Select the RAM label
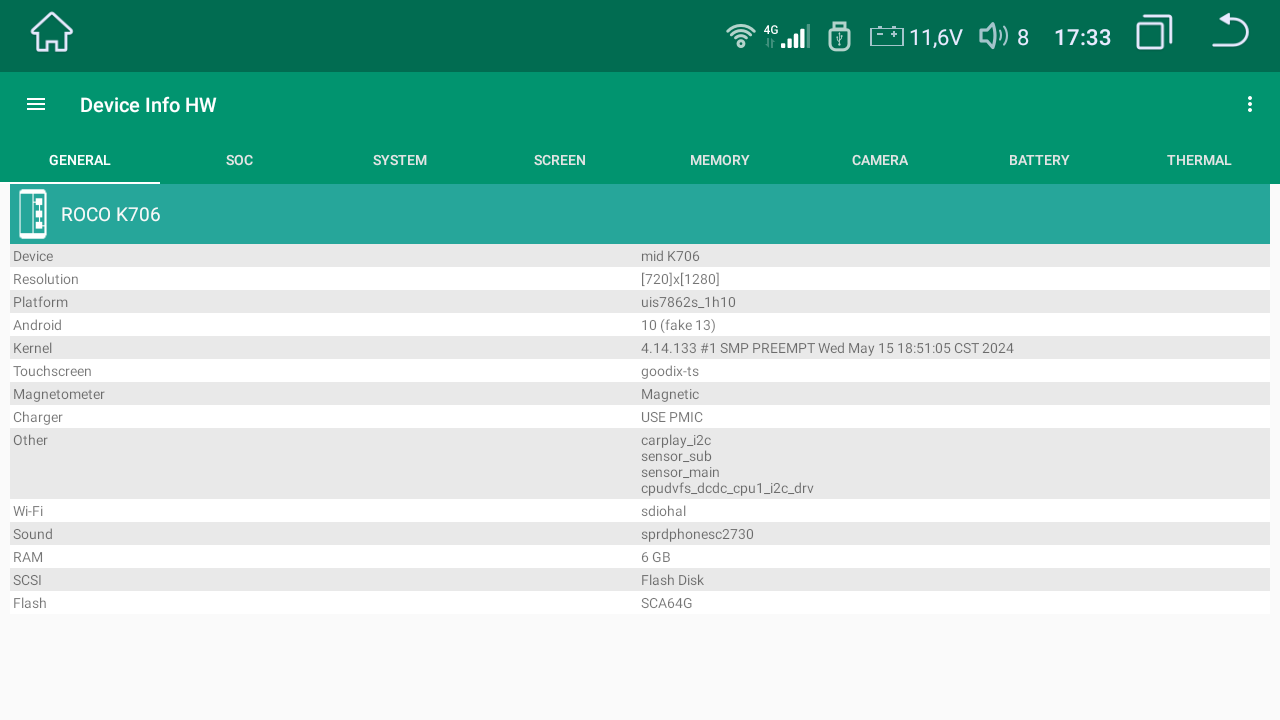This screenshot has width=1280, height=720. [28, 557]
